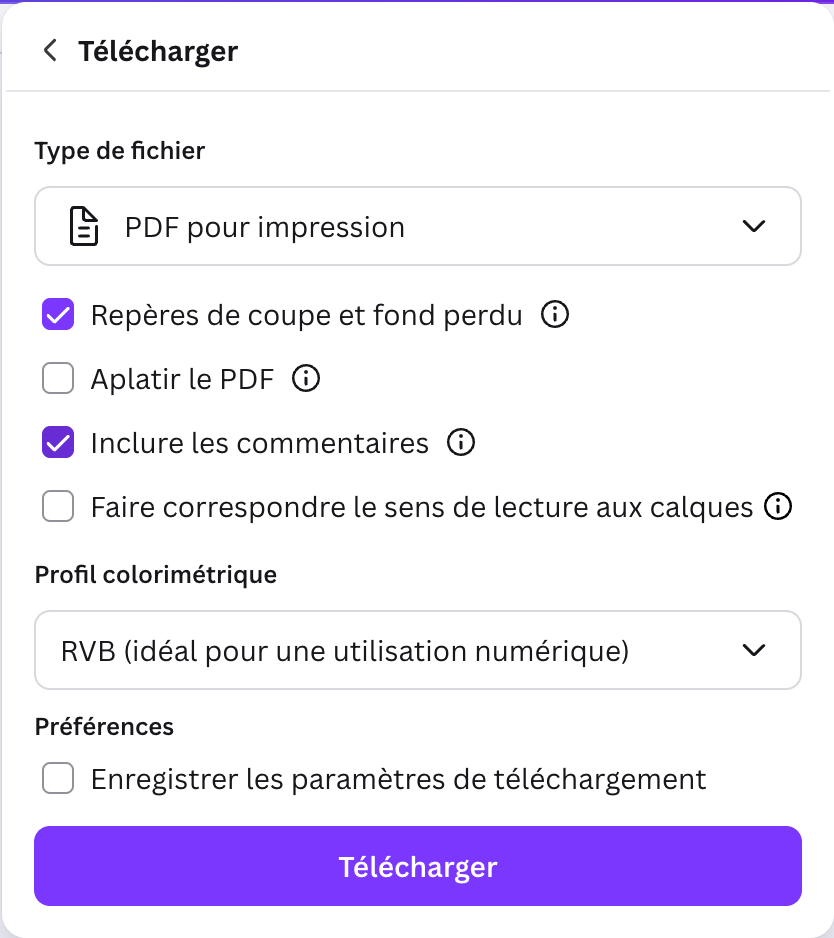This screenshot has width=834, height=938.
Task: Open the info icon beside Aplatir le PDF
Action: [306, 379]
